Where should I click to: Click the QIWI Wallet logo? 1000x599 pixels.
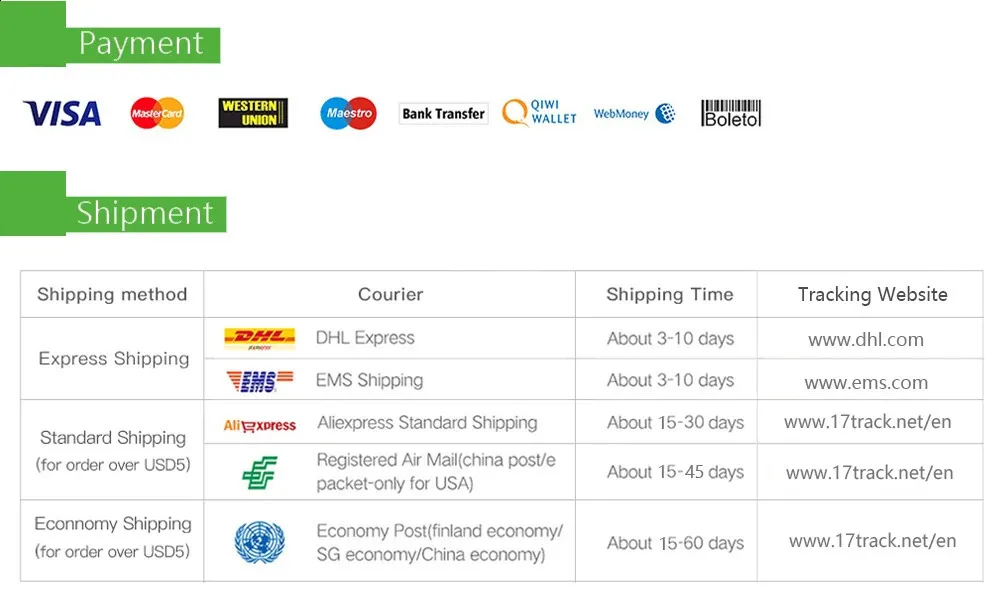540,112
